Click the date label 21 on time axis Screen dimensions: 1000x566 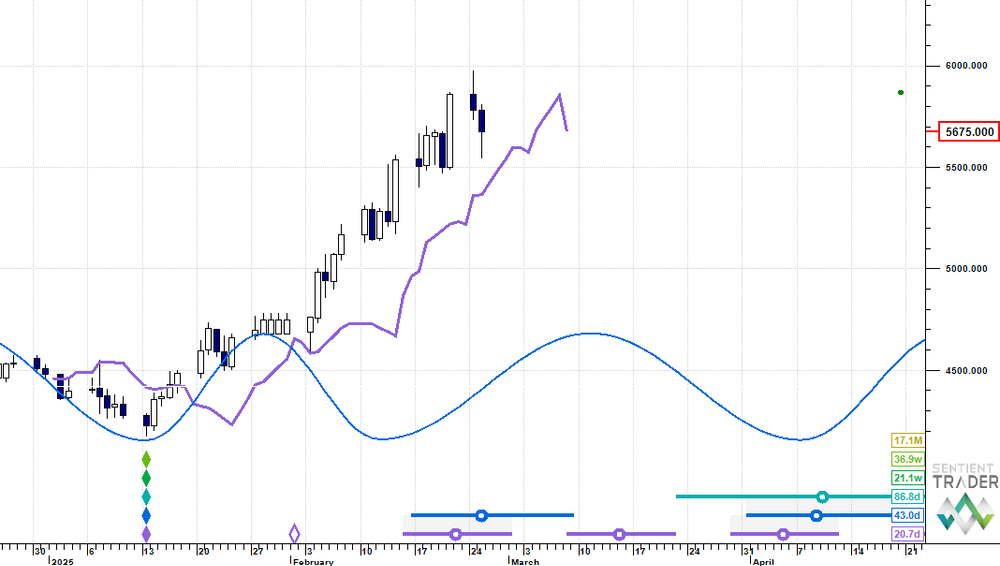[913, 551]
